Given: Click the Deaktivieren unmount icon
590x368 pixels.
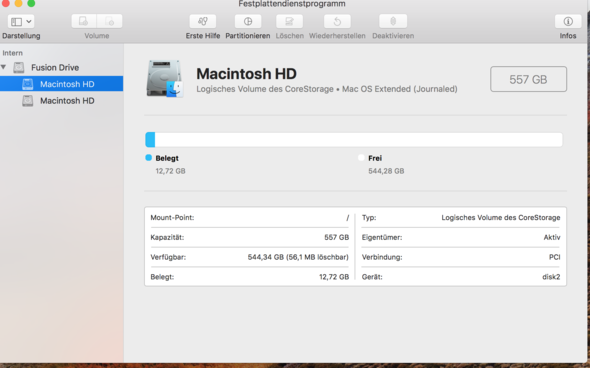Looking at the screenshot, I should pyautogui.click(x=393, y=21).
